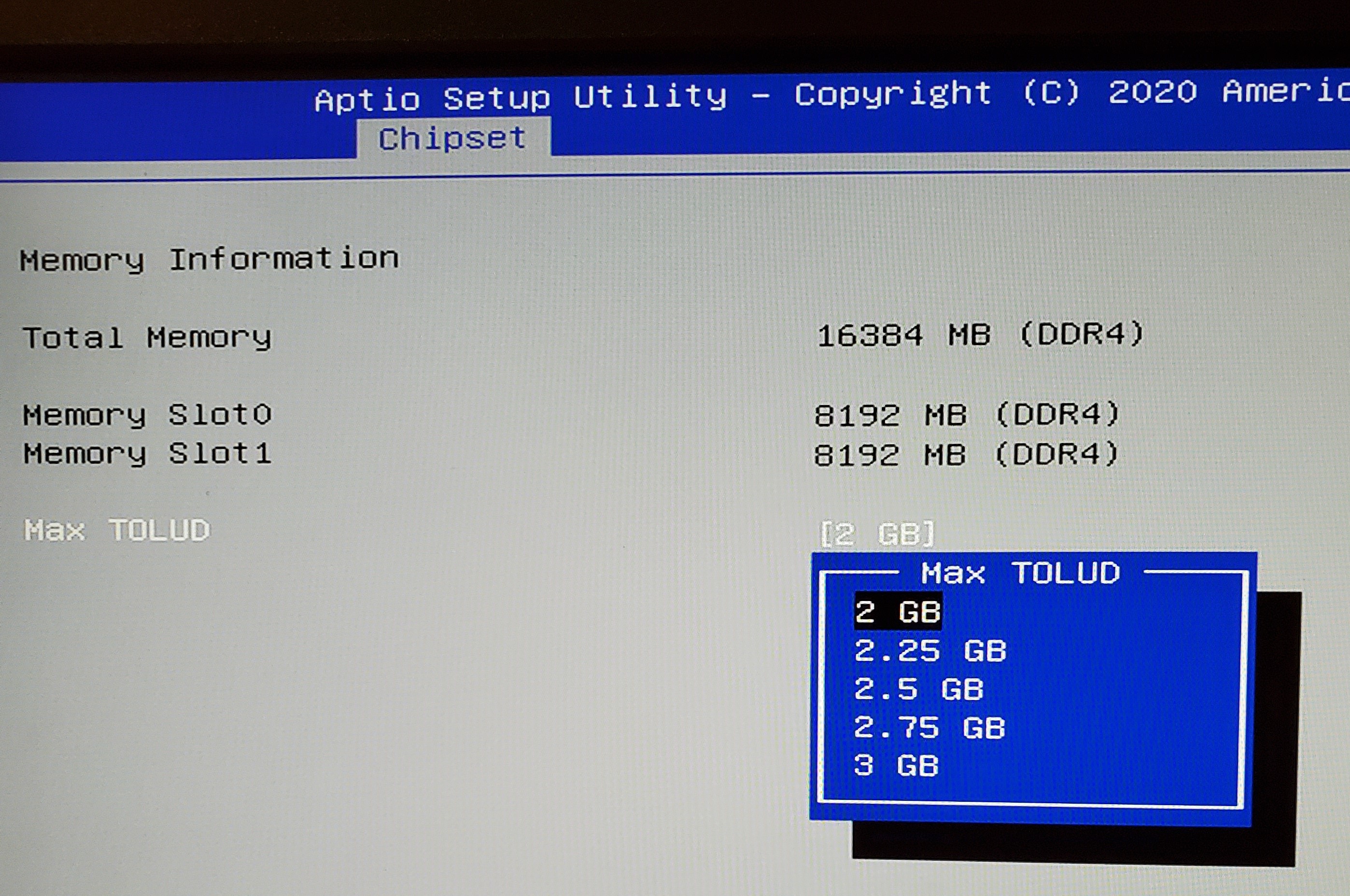Pick the 2.5 GB option
The image size is (1350, 896).
coord(918,689)
